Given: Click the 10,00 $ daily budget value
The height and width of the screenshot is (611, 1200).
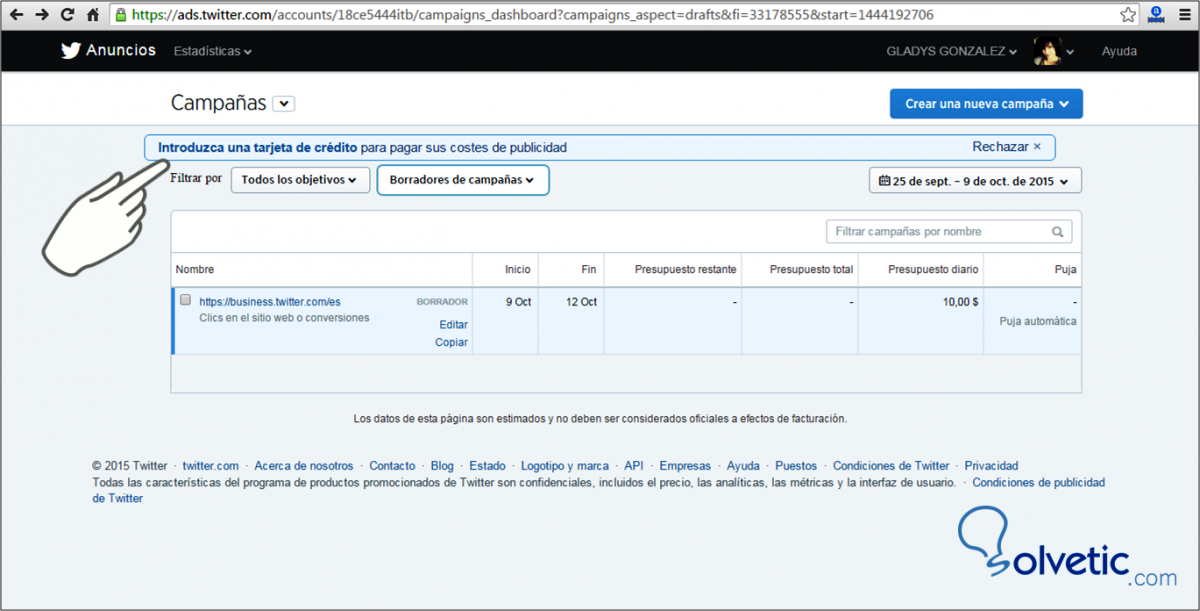Looking at the screenshot, I should click(960, 301).
